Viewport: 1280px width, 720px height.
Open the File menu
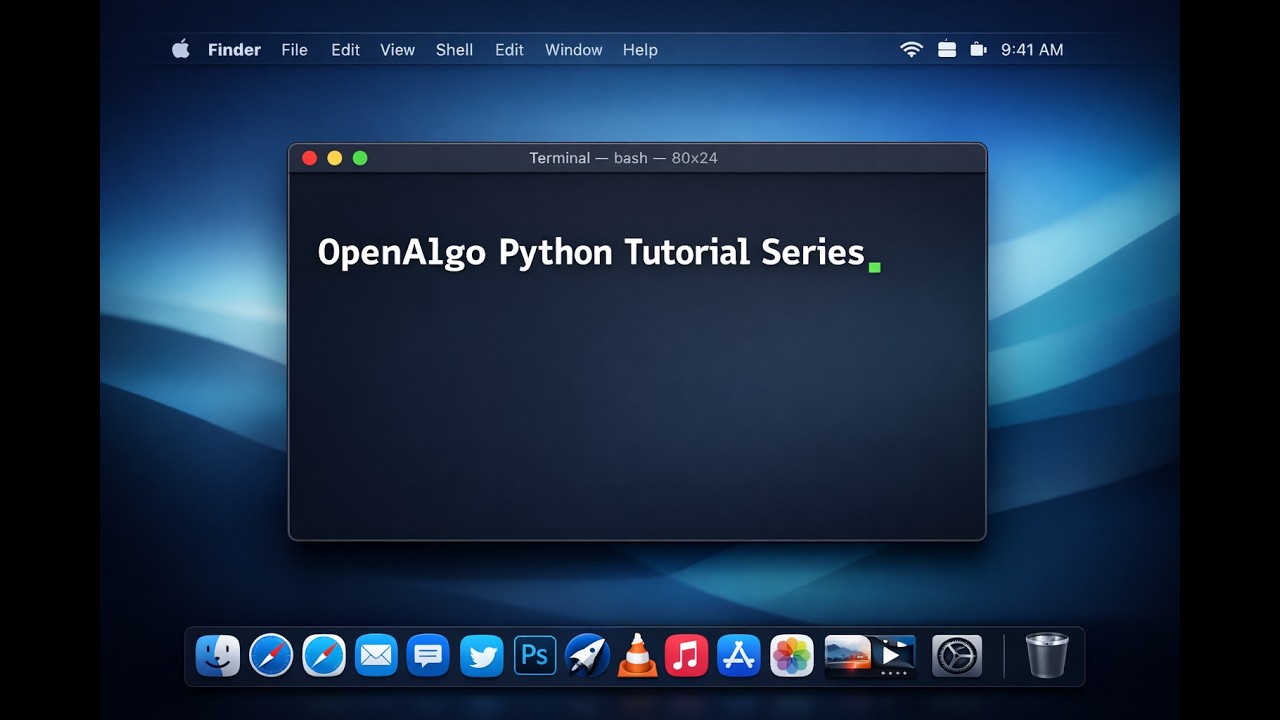click(x=294, y=50)
